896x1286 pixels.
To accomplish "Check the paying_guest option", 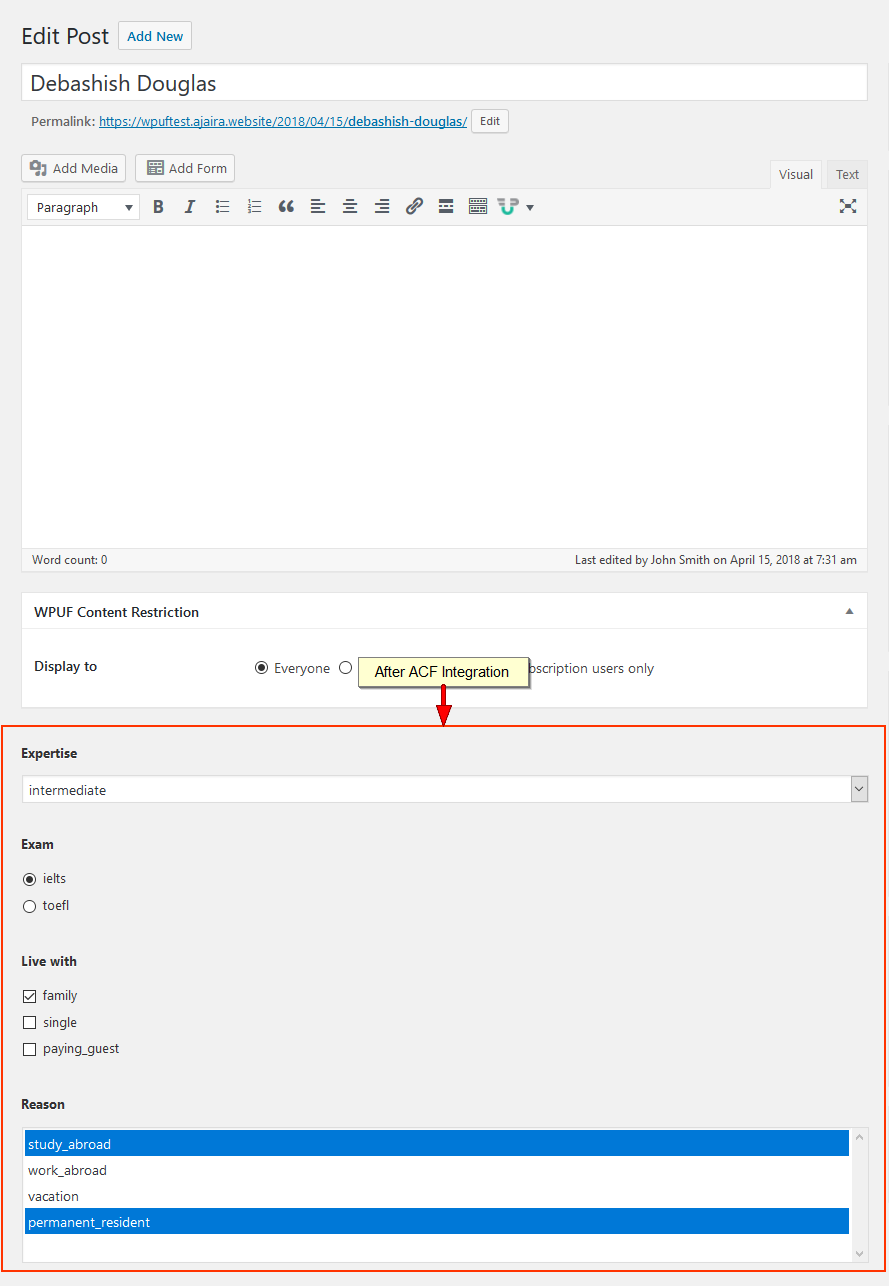I will (x=30, y=1050).
